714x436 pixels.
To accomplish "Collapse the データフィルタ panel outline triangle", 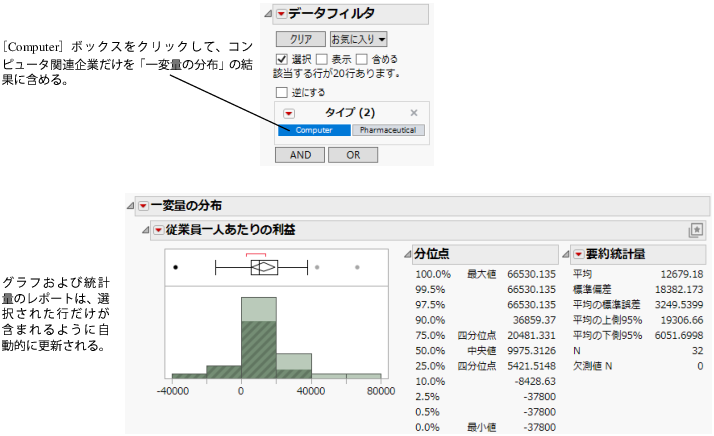I will 268,14.
